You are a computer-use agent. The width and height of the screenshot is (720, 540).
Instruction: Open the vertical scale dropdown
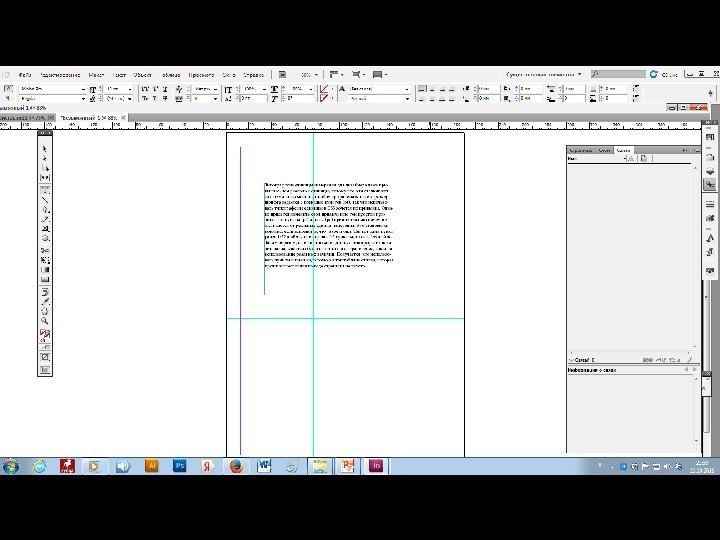(x=264, y=89)
